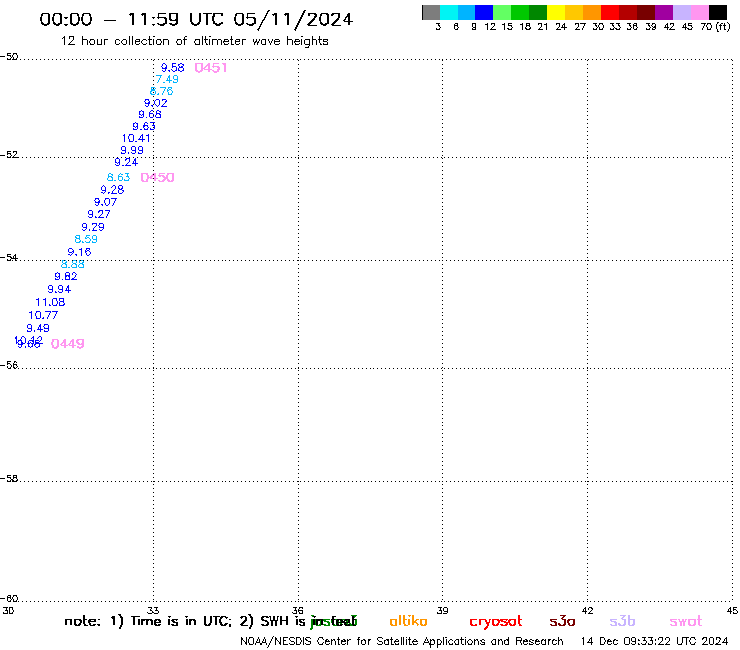Select the 9.68 reading on the track
Image resolution: width=740 pixels, height=650 pixels.
[150, 114]
